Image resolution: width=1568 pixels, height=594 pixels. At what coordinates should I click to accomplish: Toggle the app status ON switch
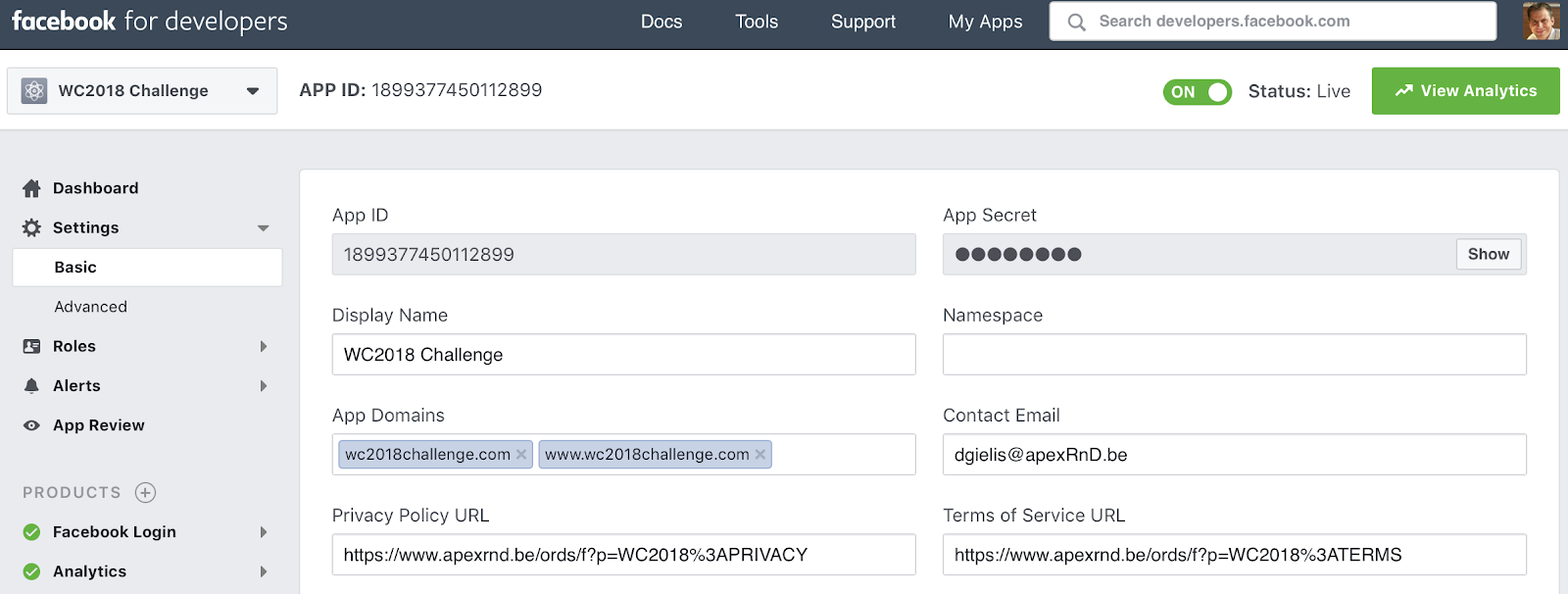(x=1197, y=91)
